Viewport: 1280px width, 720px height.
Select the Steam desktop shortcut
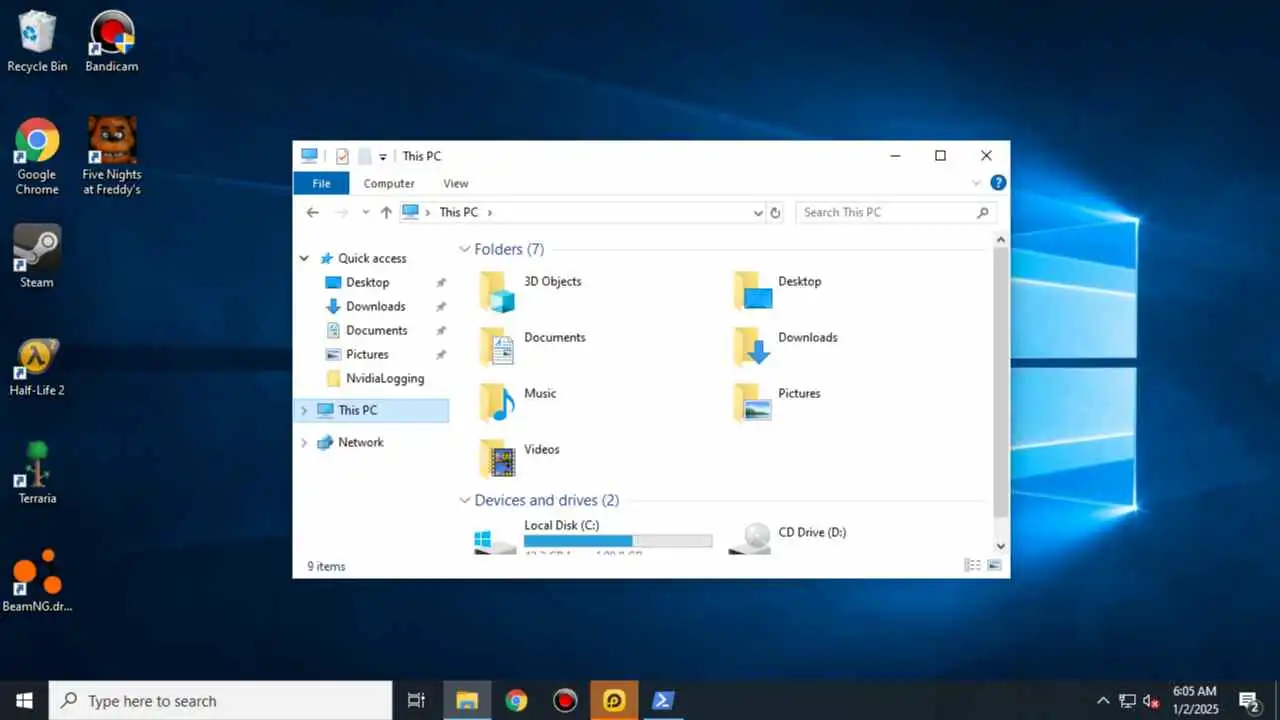click(x=37, y=256)
